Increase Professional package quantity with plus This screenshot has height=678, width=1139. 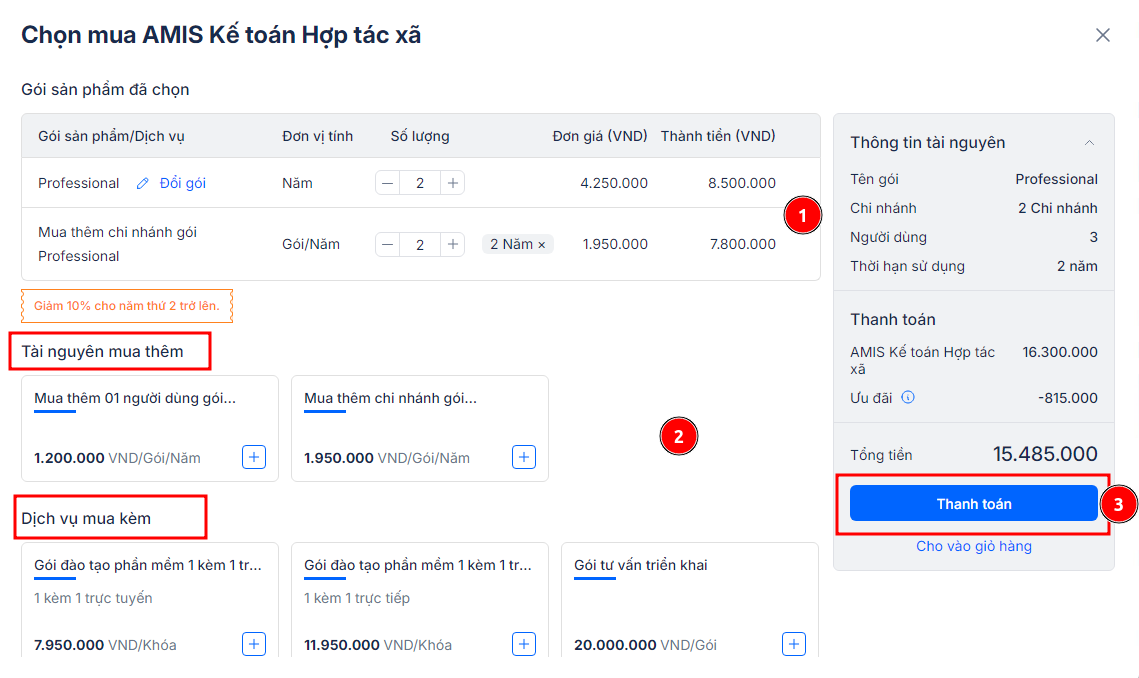(453, 183)
